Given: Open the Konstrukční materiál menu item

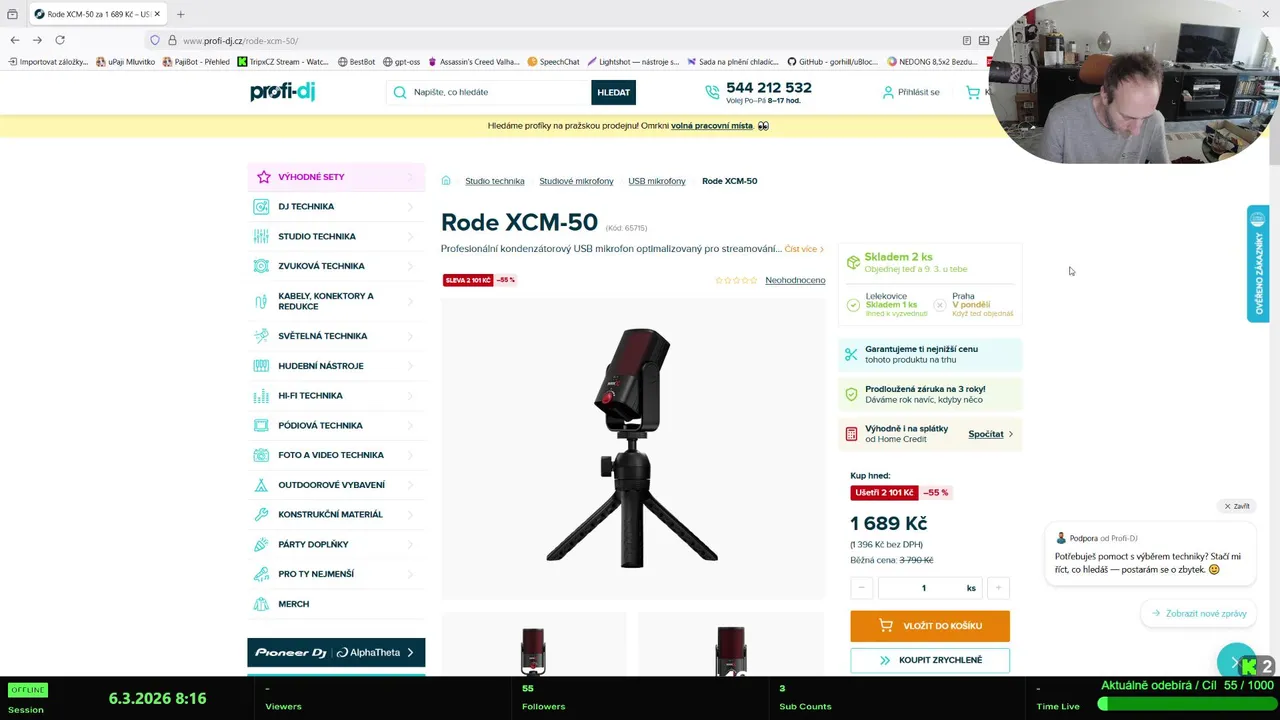Looking at the screenshot, I should point(336,514).
